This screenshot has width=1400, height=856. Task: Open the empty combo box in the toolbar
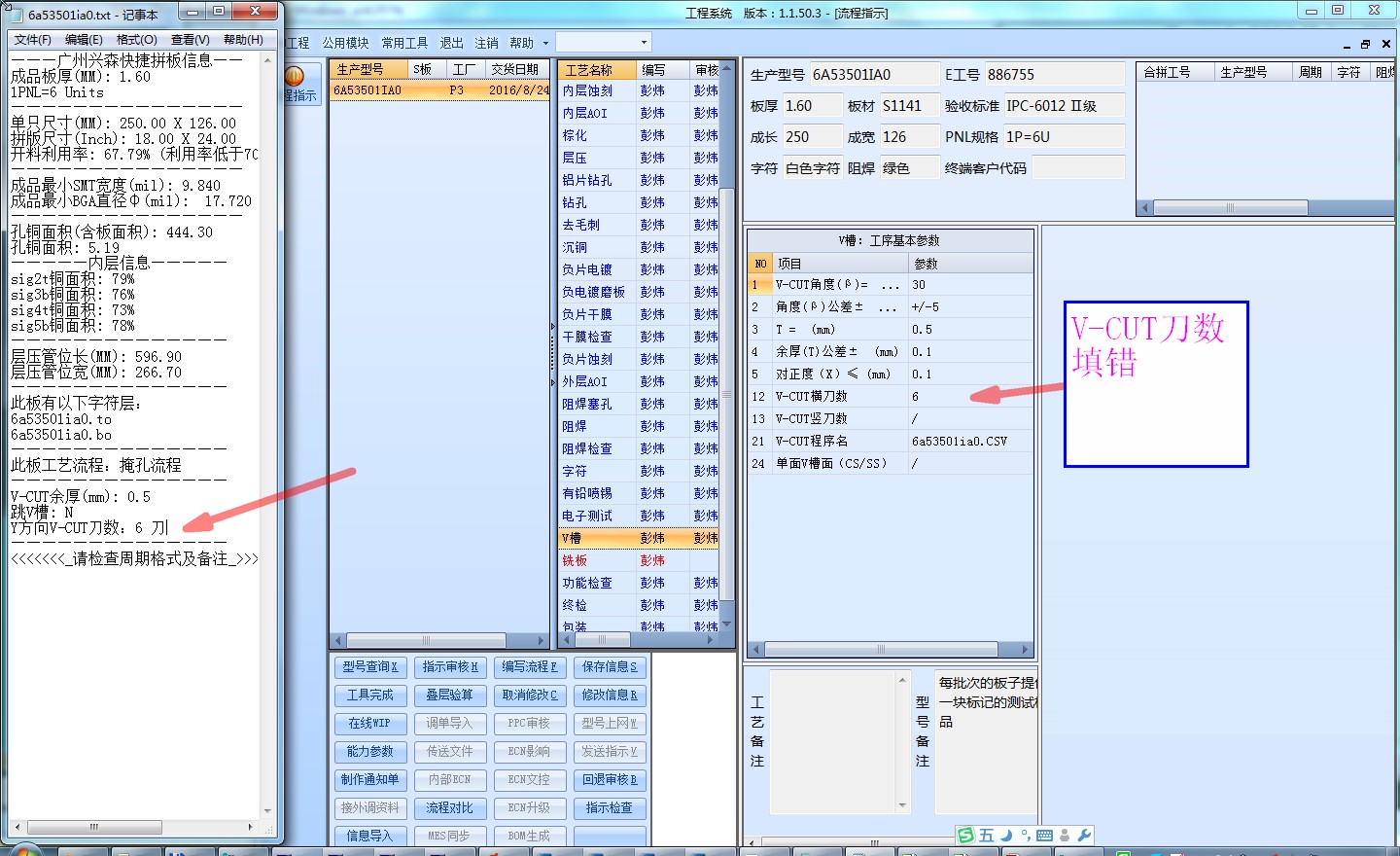point(603,43)
